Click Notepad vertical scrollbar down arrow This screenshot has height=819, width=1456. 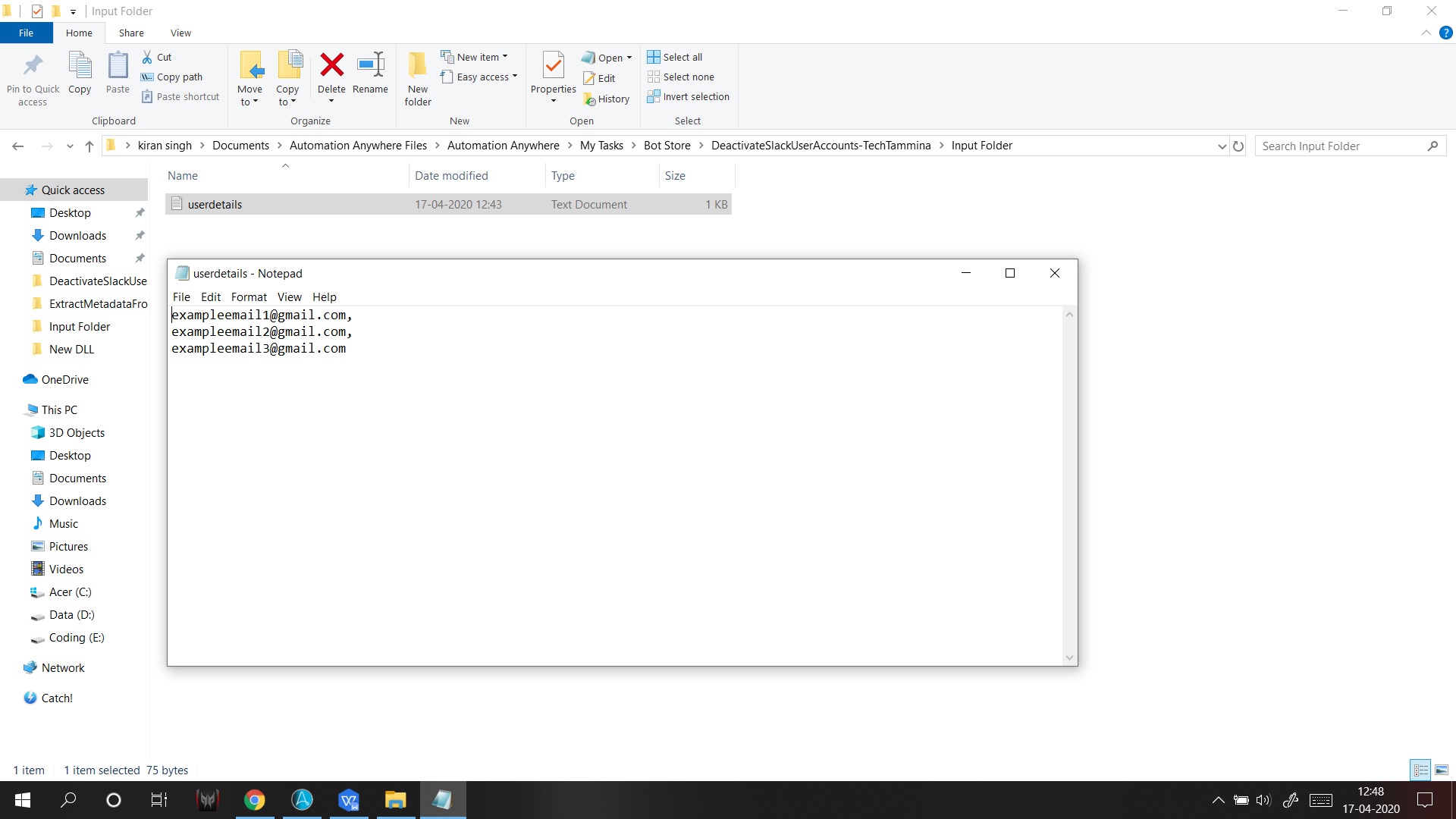(x=1069, y=657)
